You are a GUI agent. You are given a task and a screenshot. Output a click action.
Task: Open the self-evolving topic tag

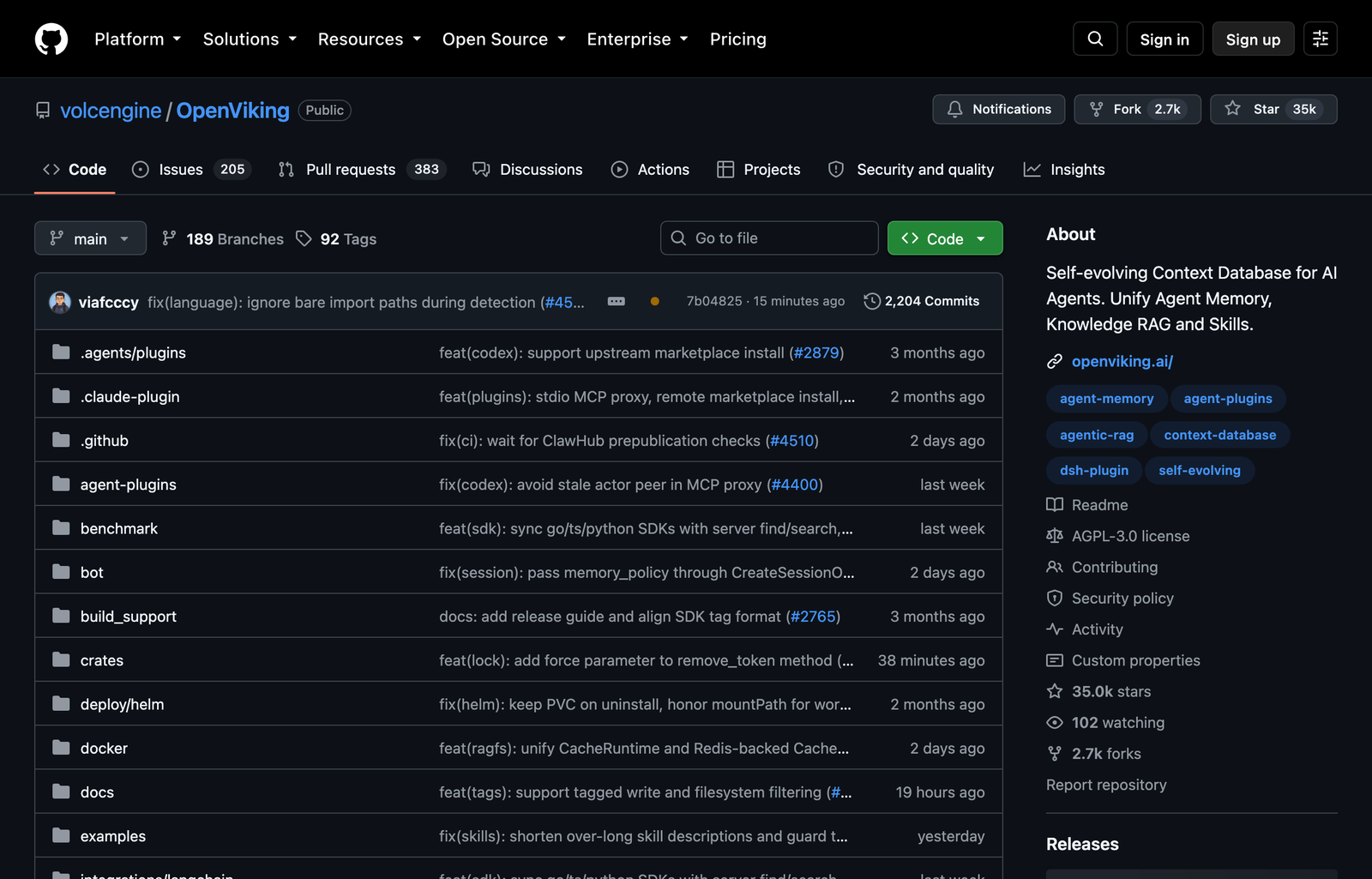tap(1199, 470)
